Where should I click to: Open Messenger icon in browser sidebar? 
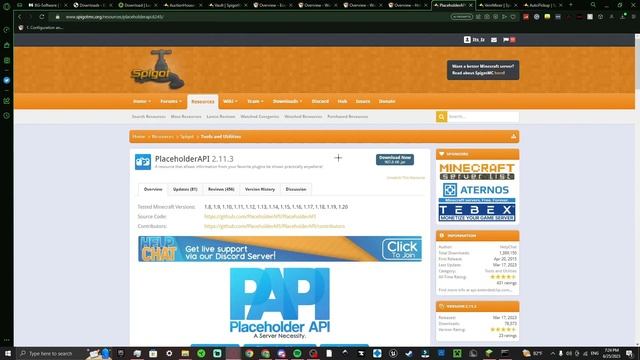7,80
